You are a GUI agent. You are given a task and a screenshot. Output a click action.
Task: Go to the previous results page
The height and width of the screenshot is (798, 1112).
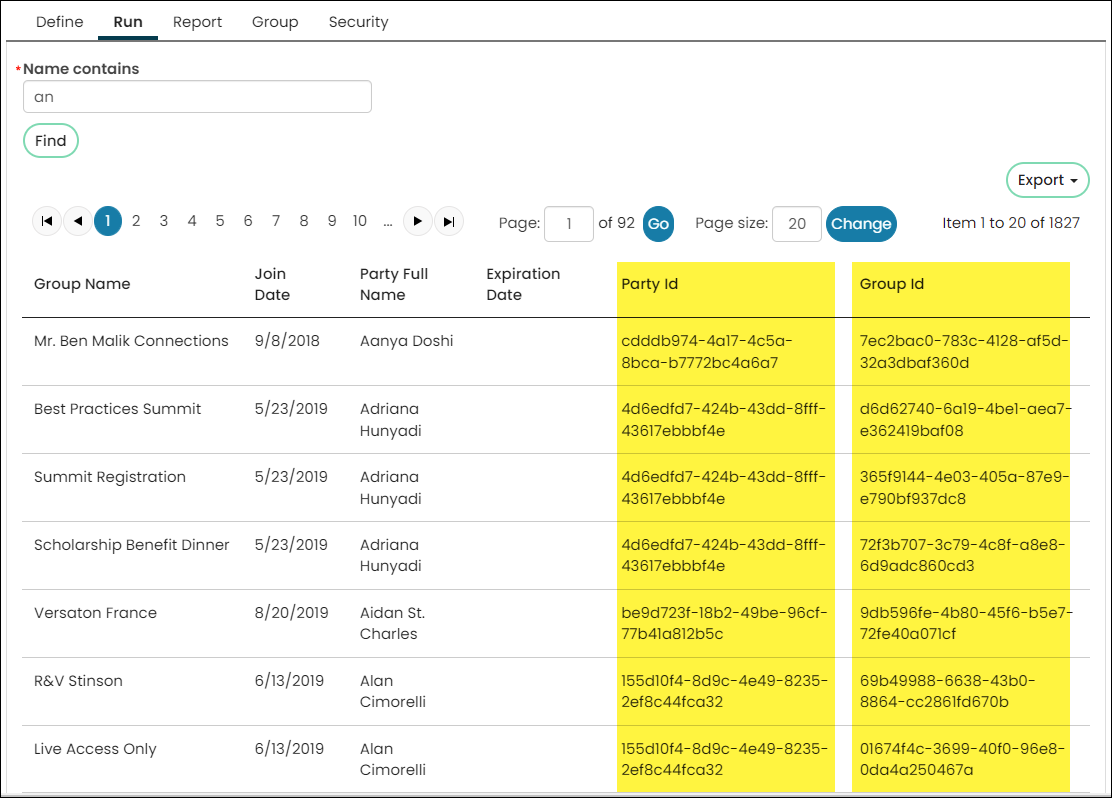[78, 221]
